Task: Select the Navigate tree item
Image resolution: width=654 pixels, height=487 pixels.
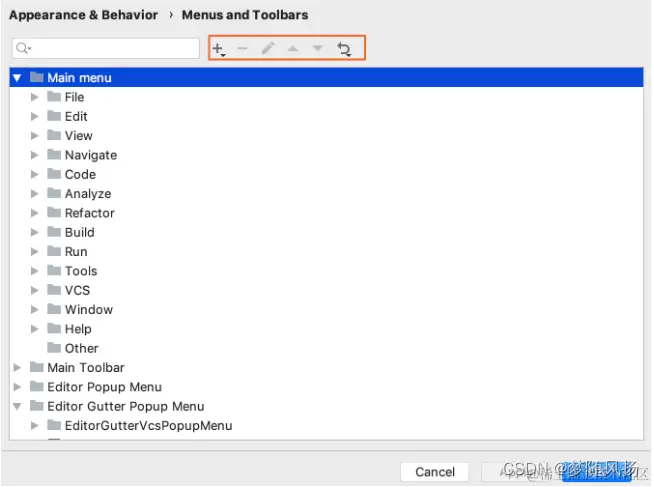Action: click(91, 155)
